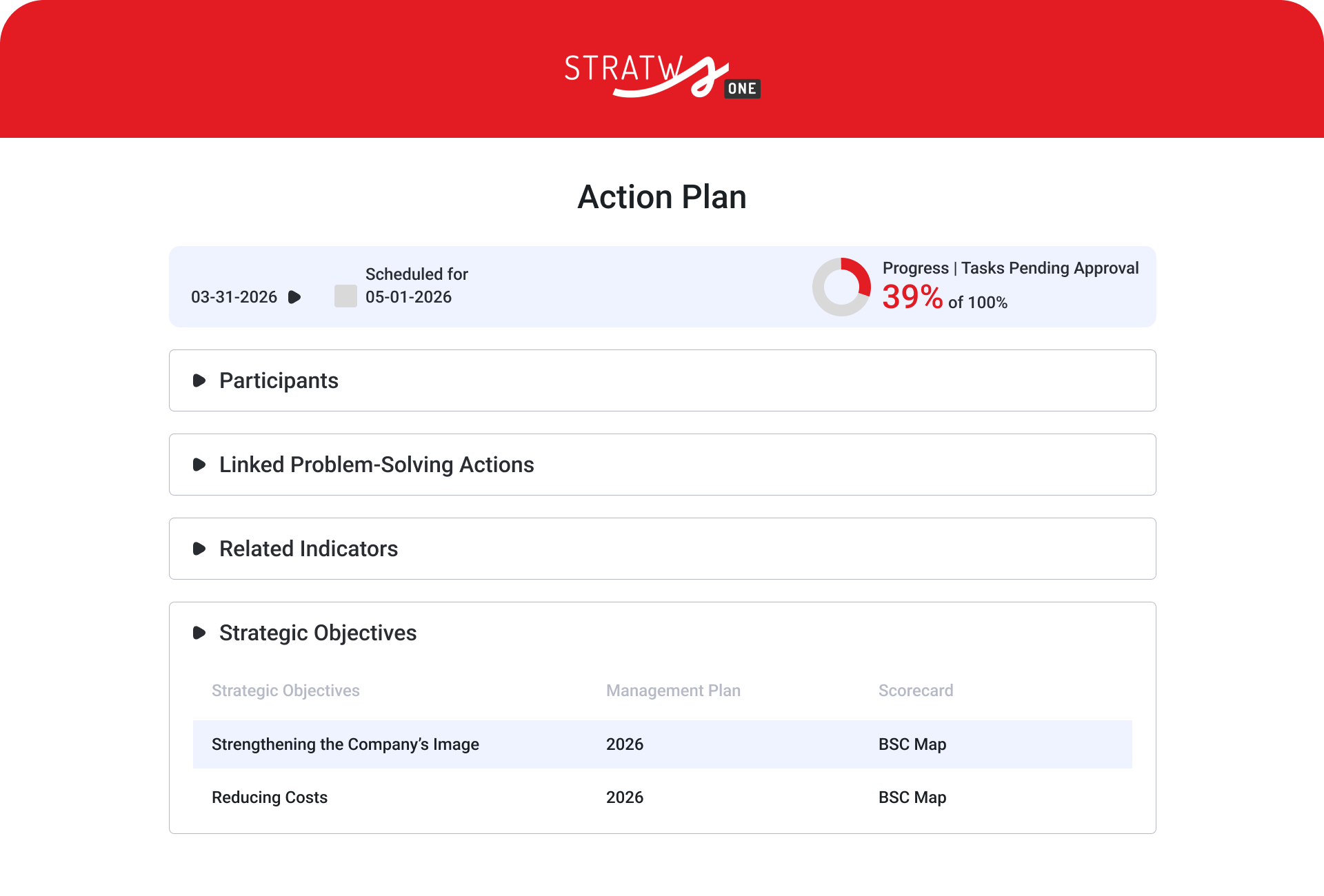Click the Scorecard column header
Screen dimensions: 1324x896
[916, 691]
